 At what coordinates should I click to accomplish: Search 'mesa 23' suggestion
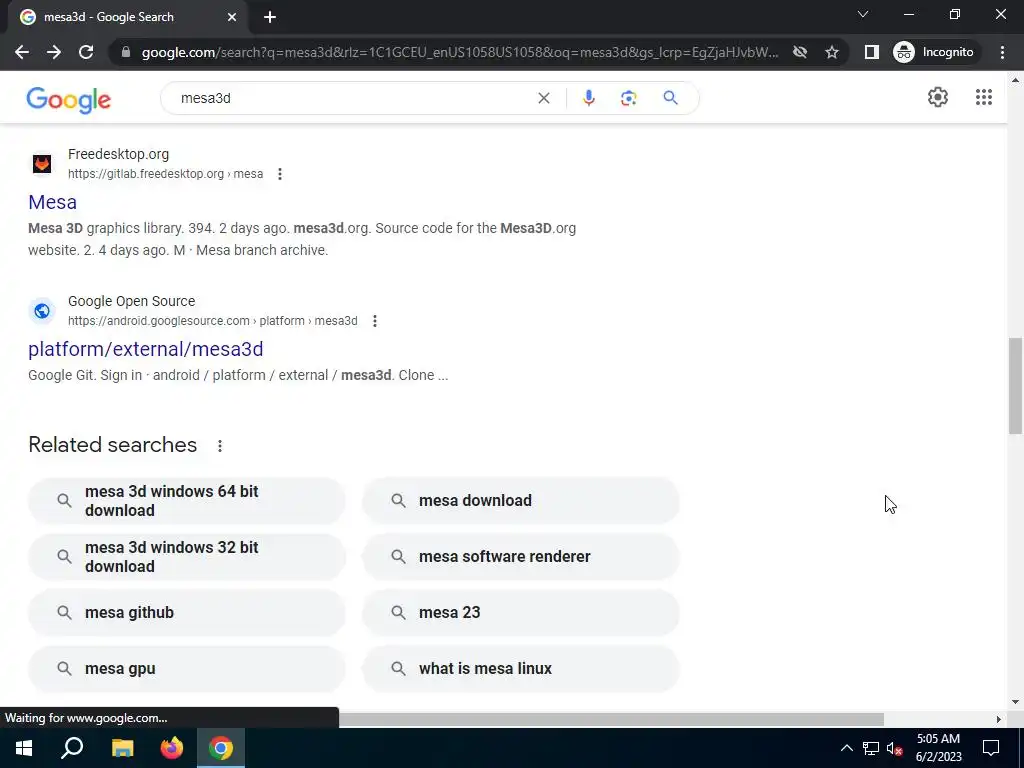coord(520,613)
